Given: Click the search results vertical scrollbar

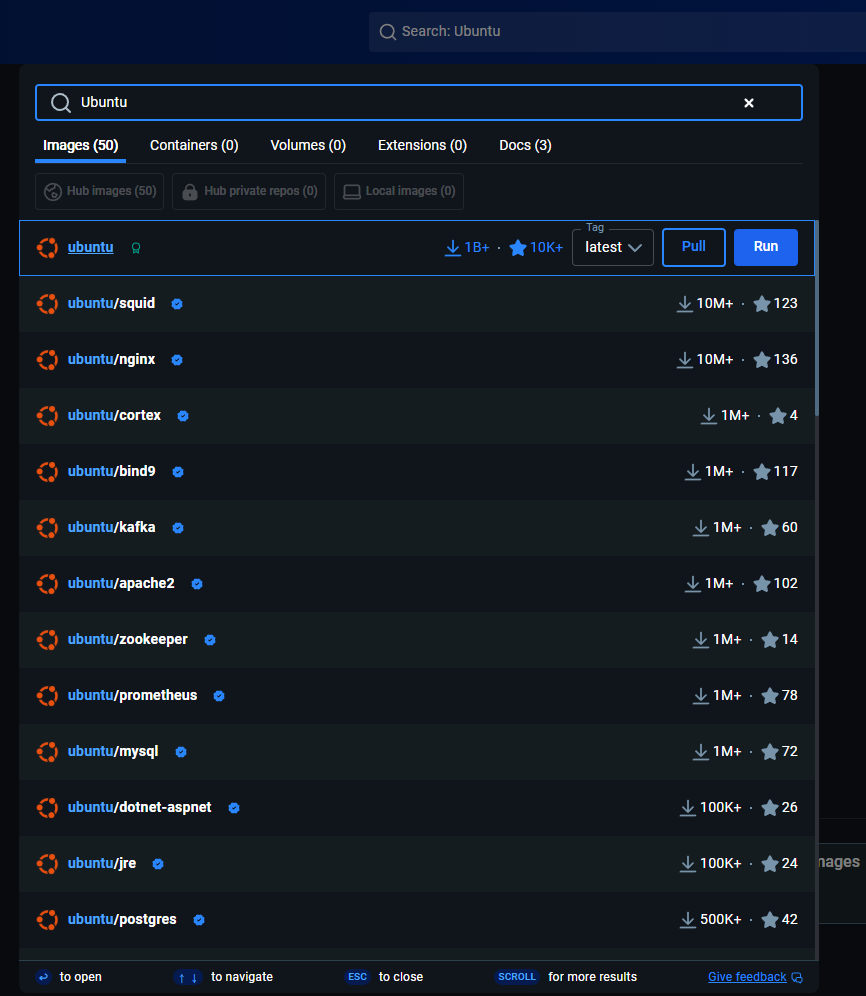Looking at the screenshot, I should [816, 318].
